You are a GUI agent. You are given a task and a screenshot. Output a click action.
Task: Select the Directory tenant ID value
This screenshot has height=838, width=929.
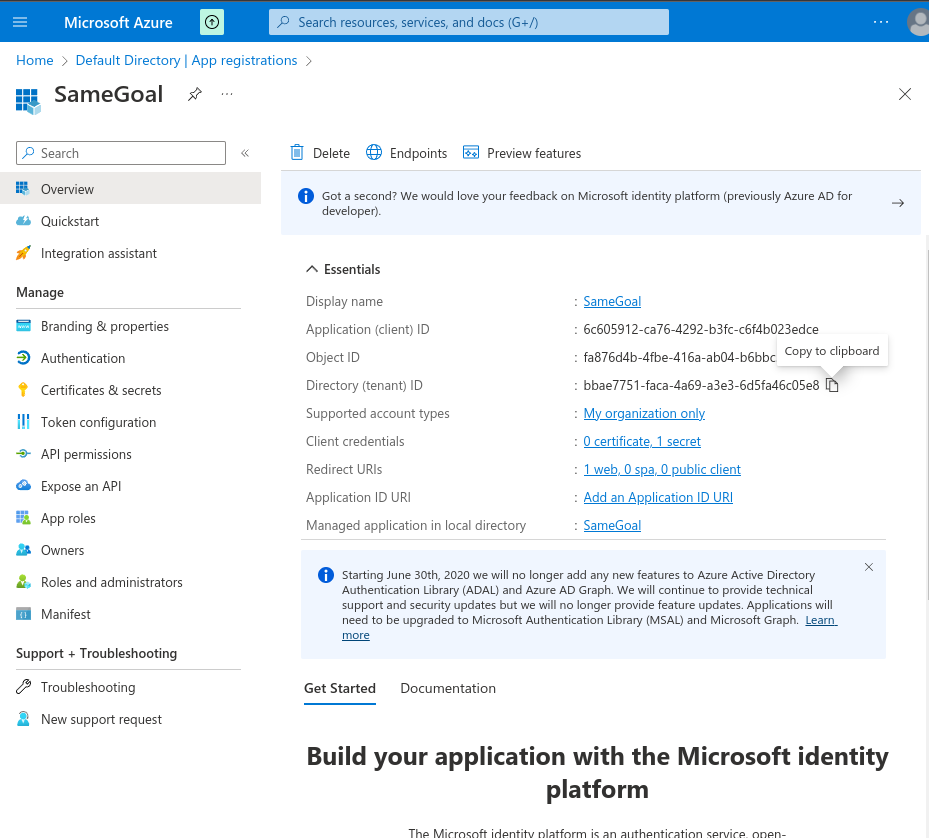[701, 385]
